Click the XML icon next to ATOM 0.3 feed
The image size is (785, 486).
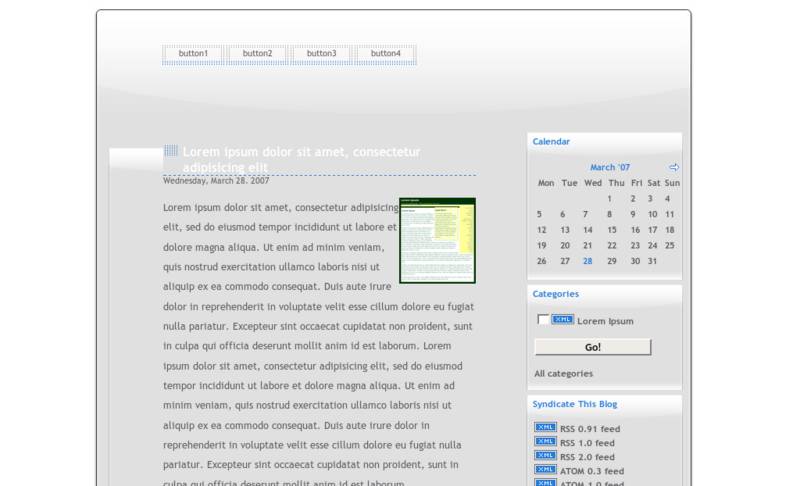pos(545,470)
